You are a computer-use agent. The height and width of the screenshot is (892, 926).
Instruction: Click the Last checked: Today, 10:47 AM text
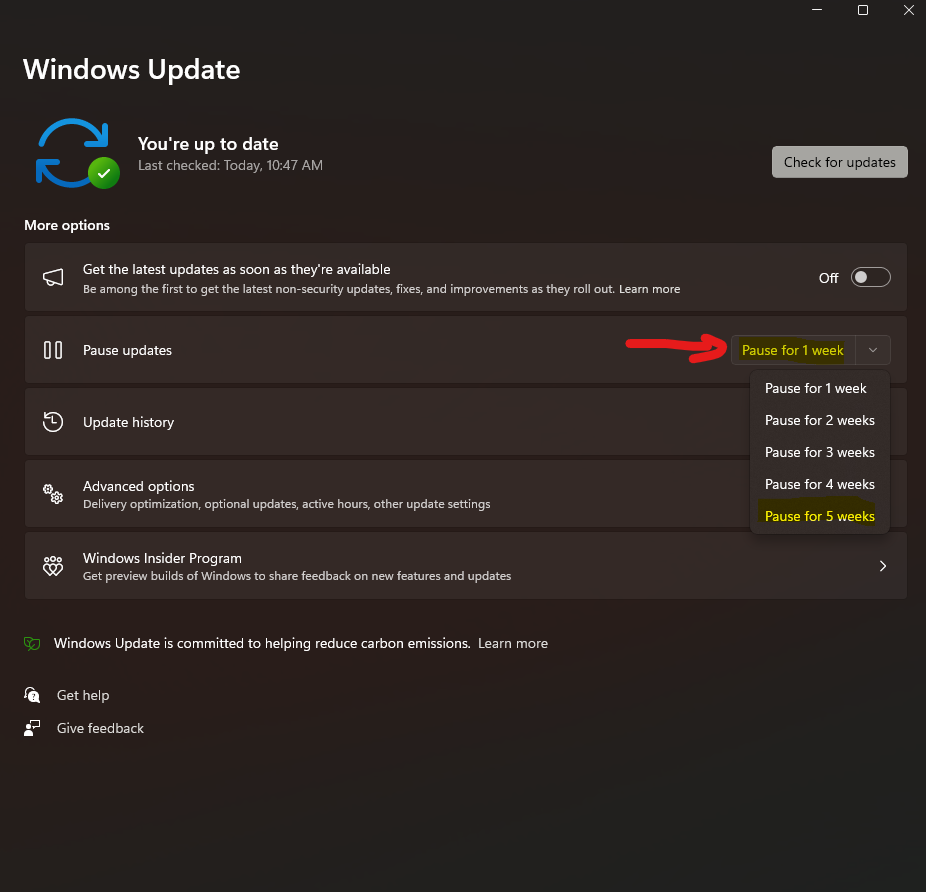(230, 165)
